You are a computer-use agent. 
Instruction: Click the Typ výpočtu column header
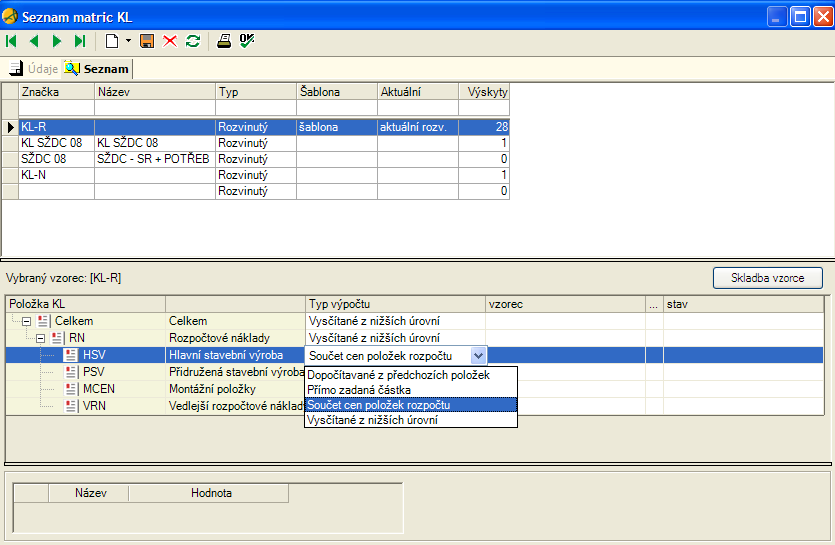tap(395, 304)
